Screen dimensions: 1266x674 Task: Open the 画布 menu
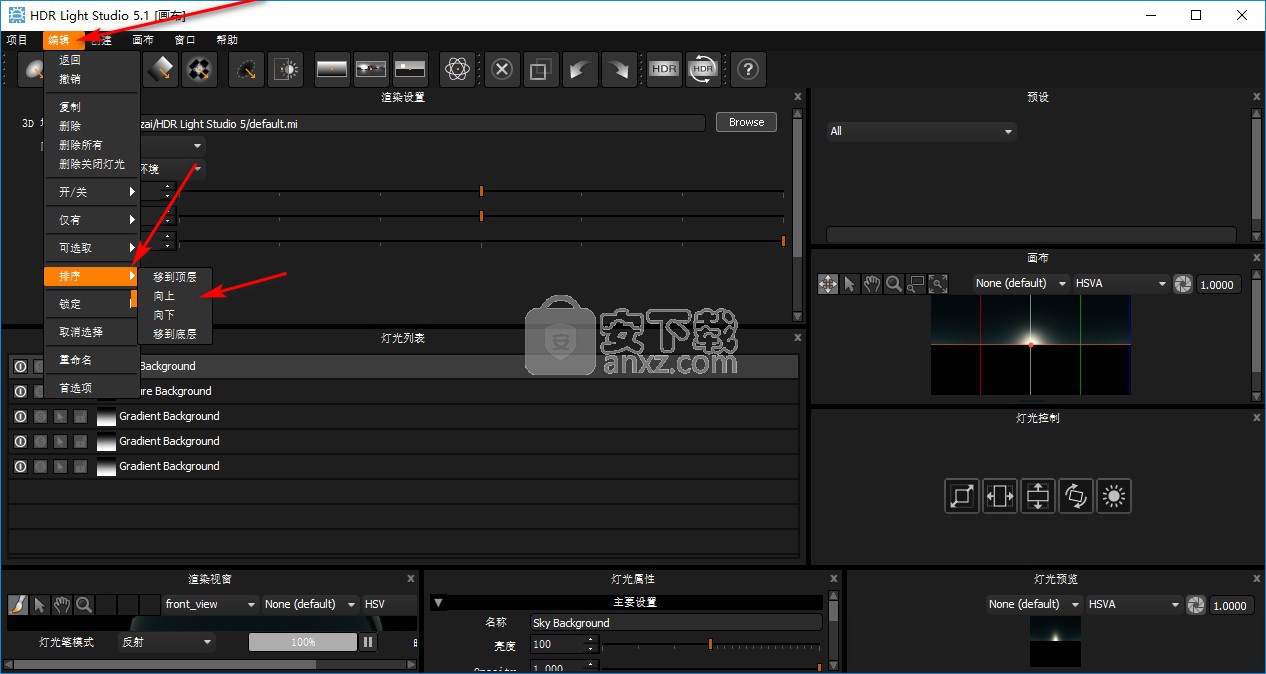coord(143,40)
